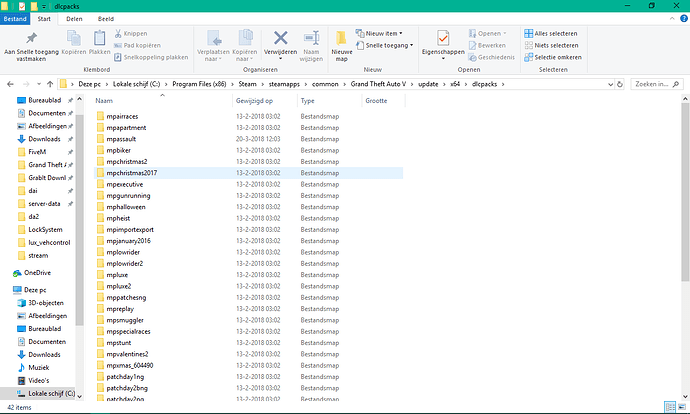The width and height of the screenshot is (690, 414).
Task: Click navigation pane scrollbar down arrow
Action: 79,396
